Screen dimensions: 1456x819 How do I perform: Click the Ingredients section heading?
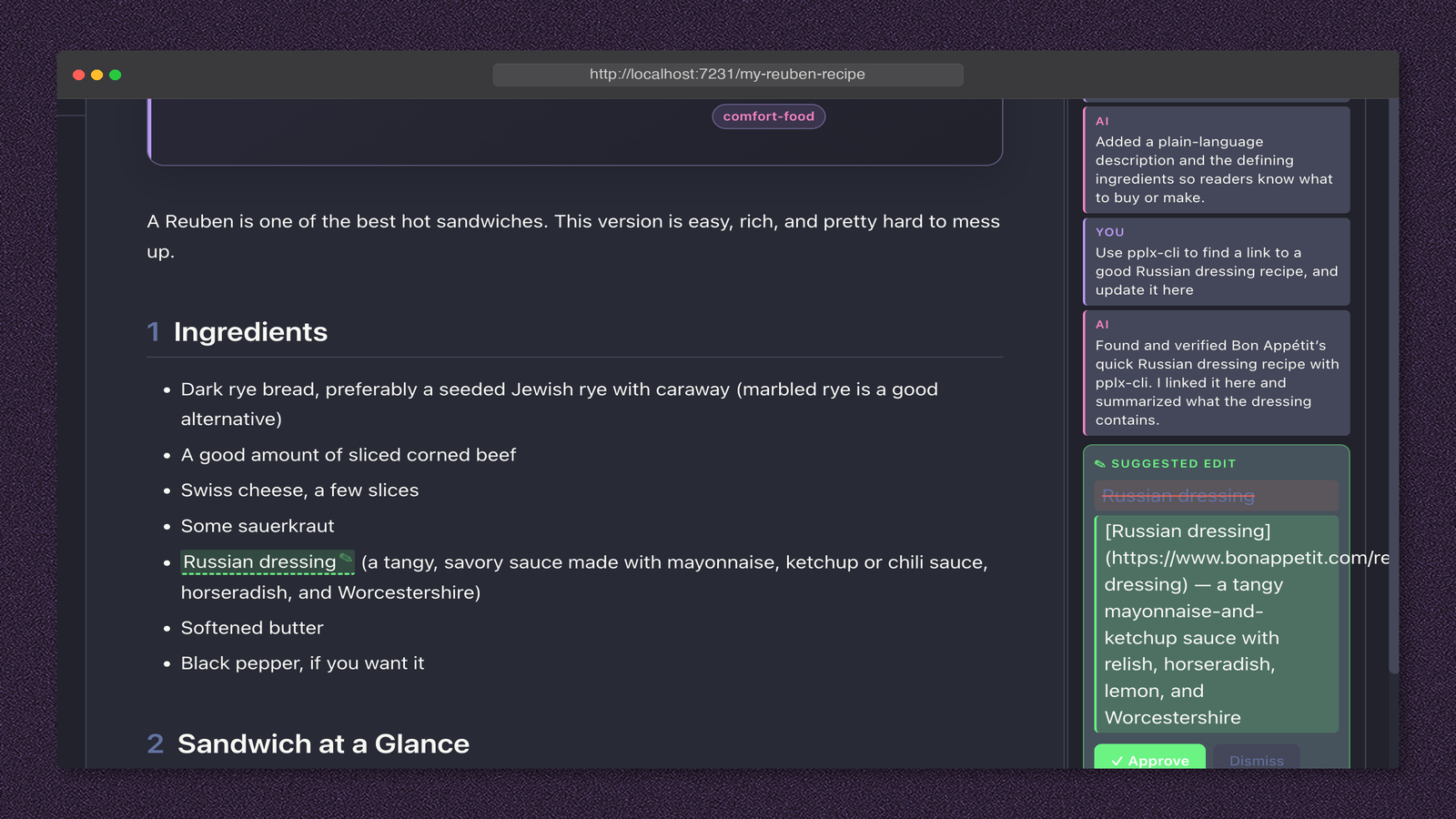pos(250,332)
